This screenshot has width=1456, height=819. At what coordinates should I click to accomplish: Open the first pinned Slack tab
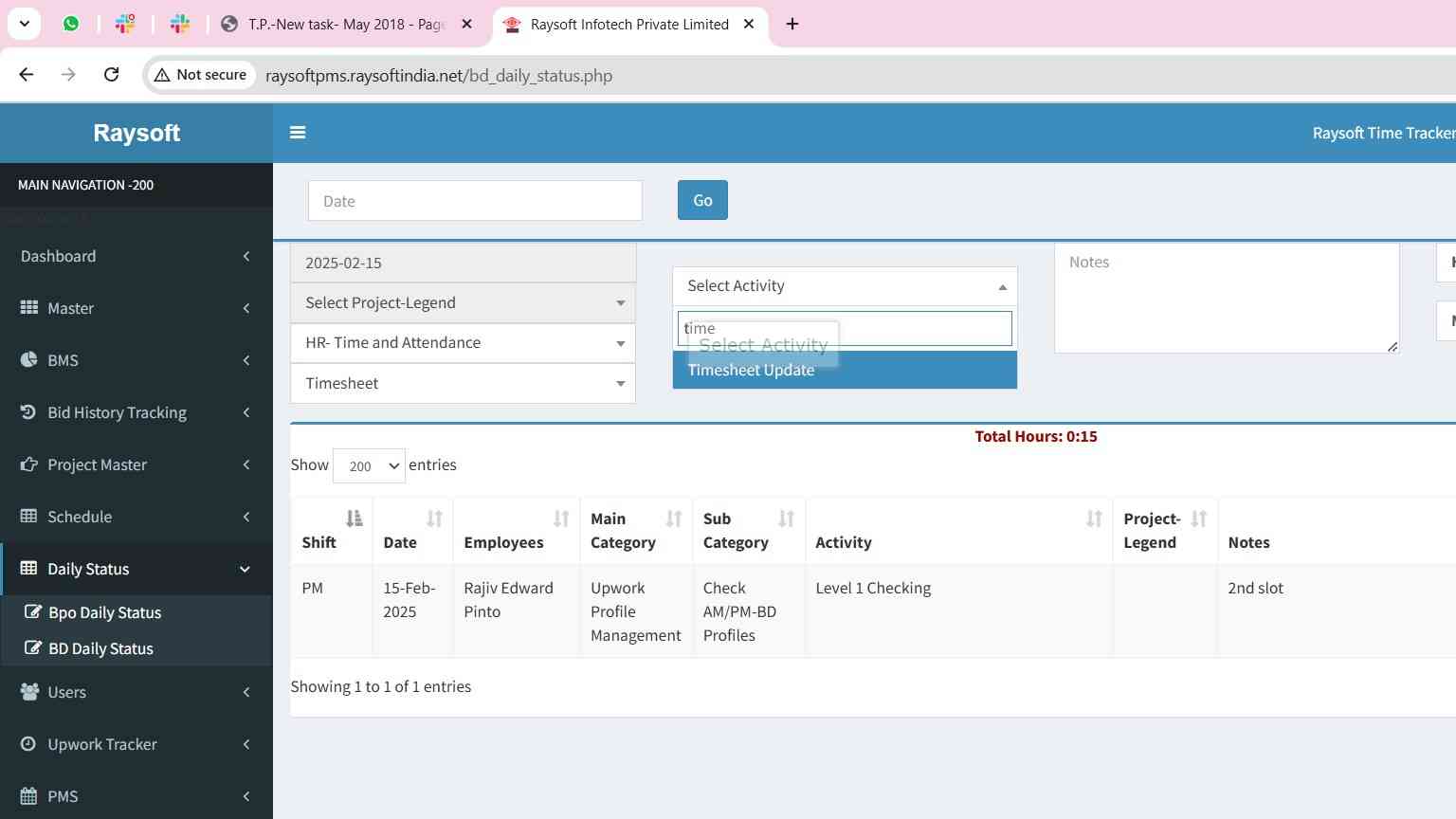(125, 24)
